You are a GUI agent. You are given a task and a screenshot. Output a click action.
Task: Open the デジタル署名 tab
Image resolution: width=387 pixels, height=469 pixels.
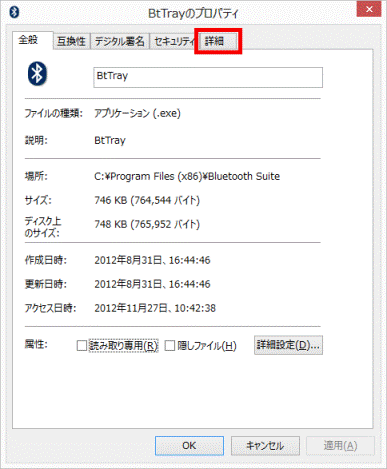(120, 42)
